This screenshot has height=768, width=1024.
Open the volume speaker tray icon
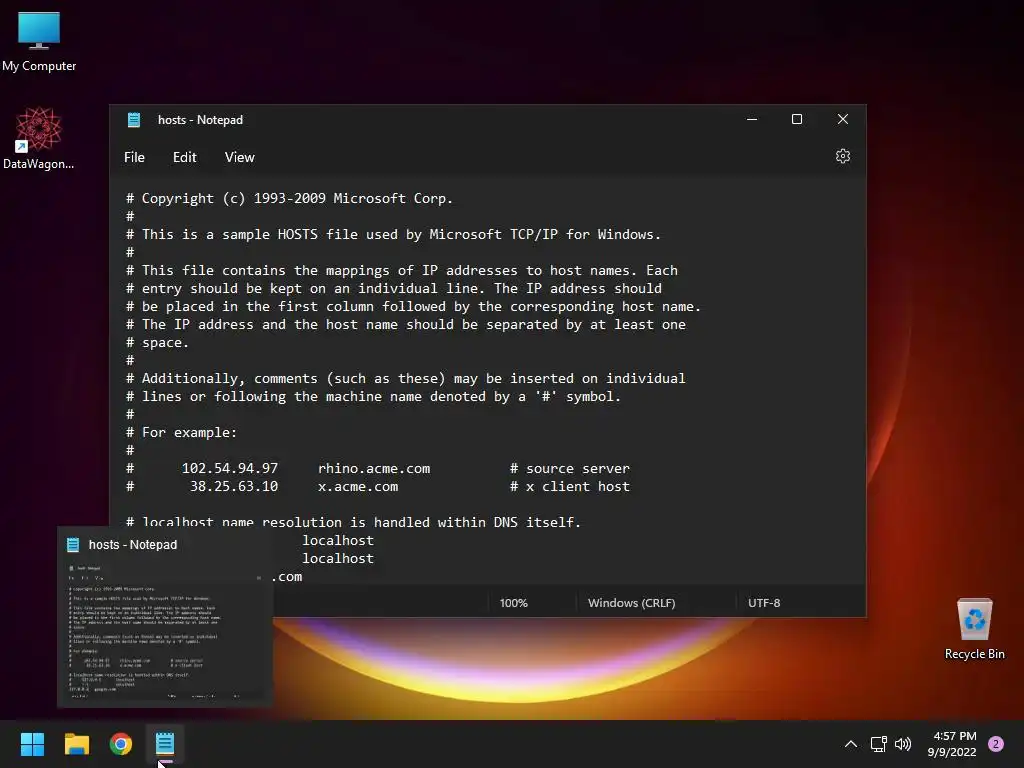pyautogui.click(x=903, y=744)
